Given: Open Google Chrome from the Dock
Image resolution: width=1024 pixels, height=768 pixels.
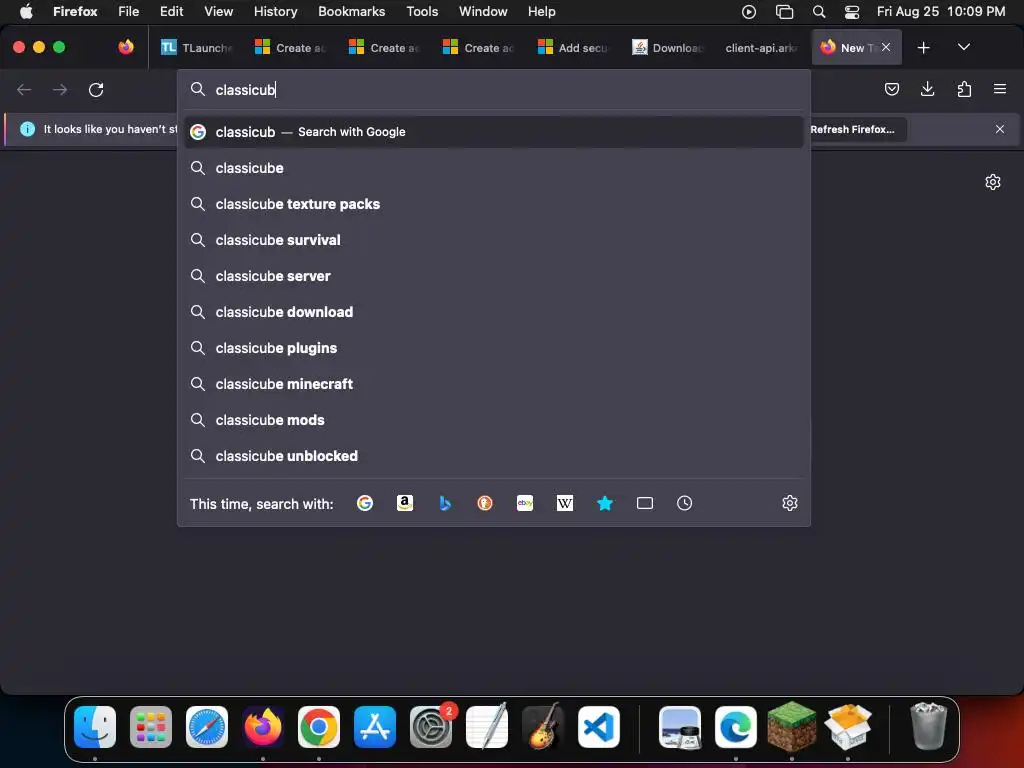Looking at the screenshot, I should pyautogui.click(x=319, y=727).
